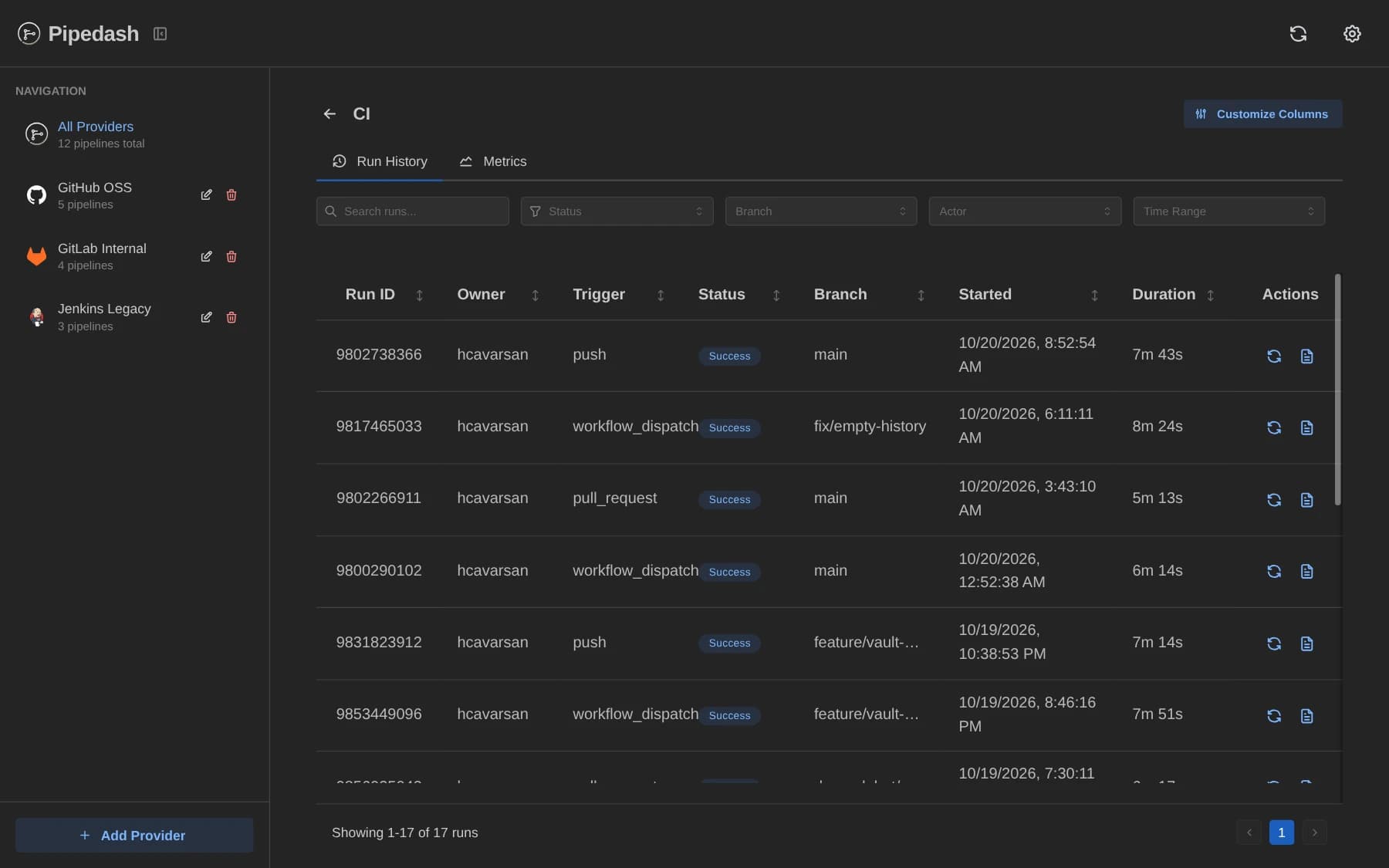The height and width of the screenshot is (868, 1389).
Task: View logs for run 9802738366
Action: (x=1306, y=356)
